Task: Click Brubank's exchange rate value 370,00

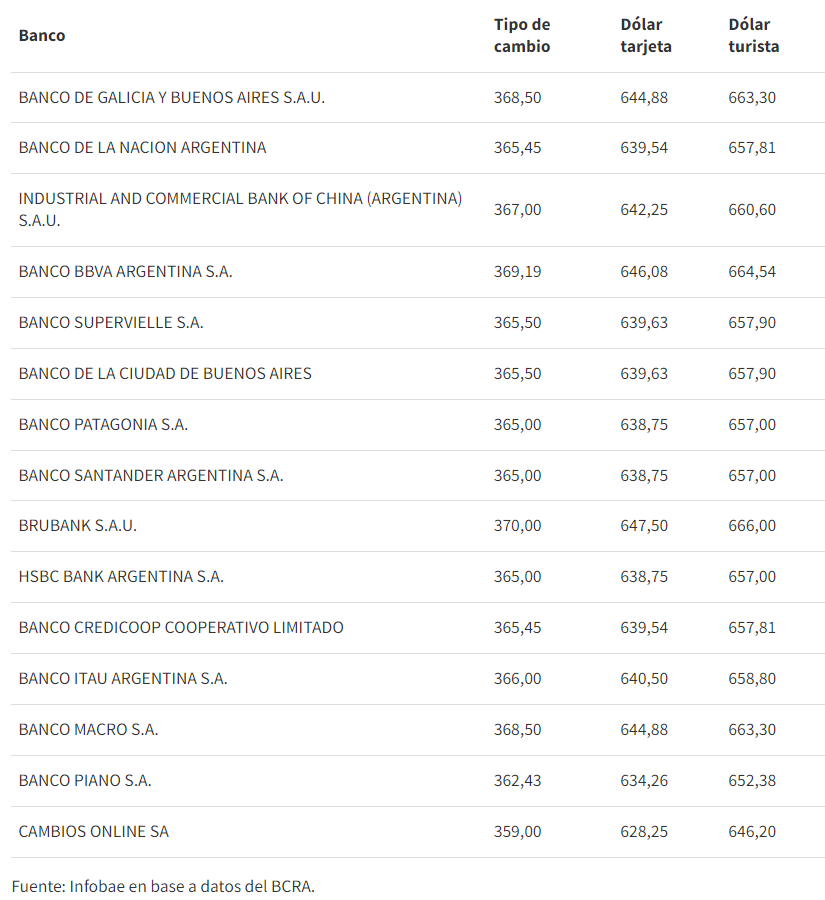Action: pos(517,526)
